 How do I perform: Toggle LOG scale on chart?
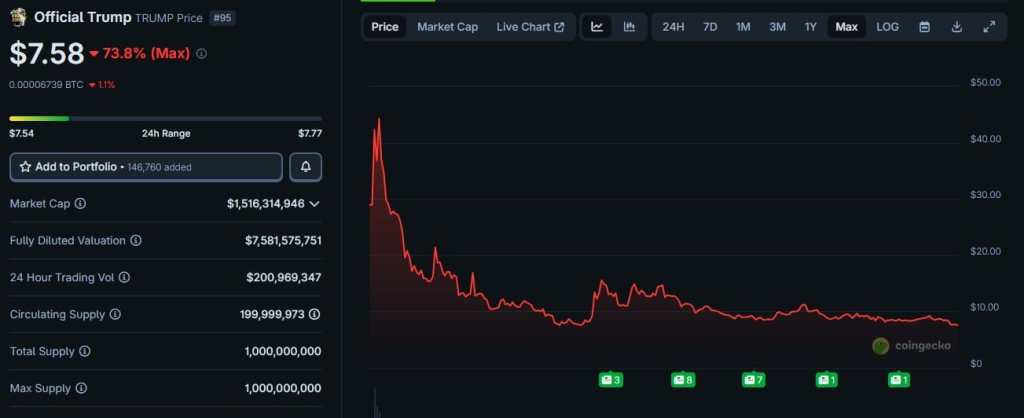point(888,27)
